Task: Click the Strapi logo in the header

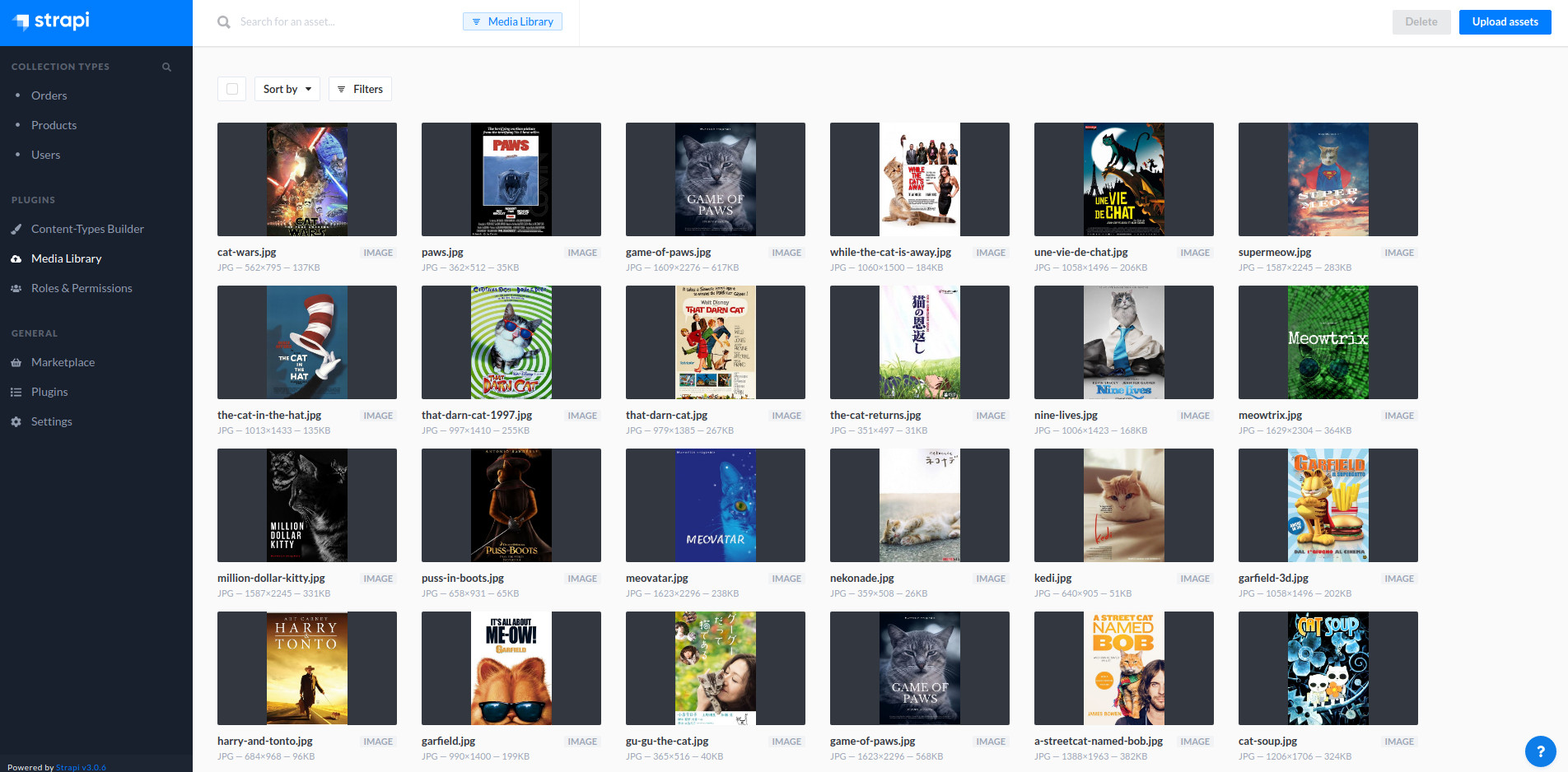Action: [x=51, y=21]
